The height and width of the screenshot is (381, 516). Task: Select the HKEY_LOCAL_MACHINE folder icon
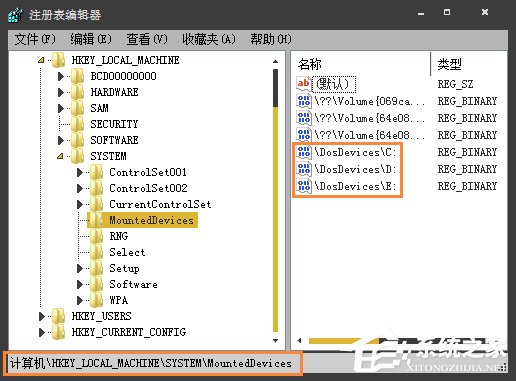(x=59, y=60)
